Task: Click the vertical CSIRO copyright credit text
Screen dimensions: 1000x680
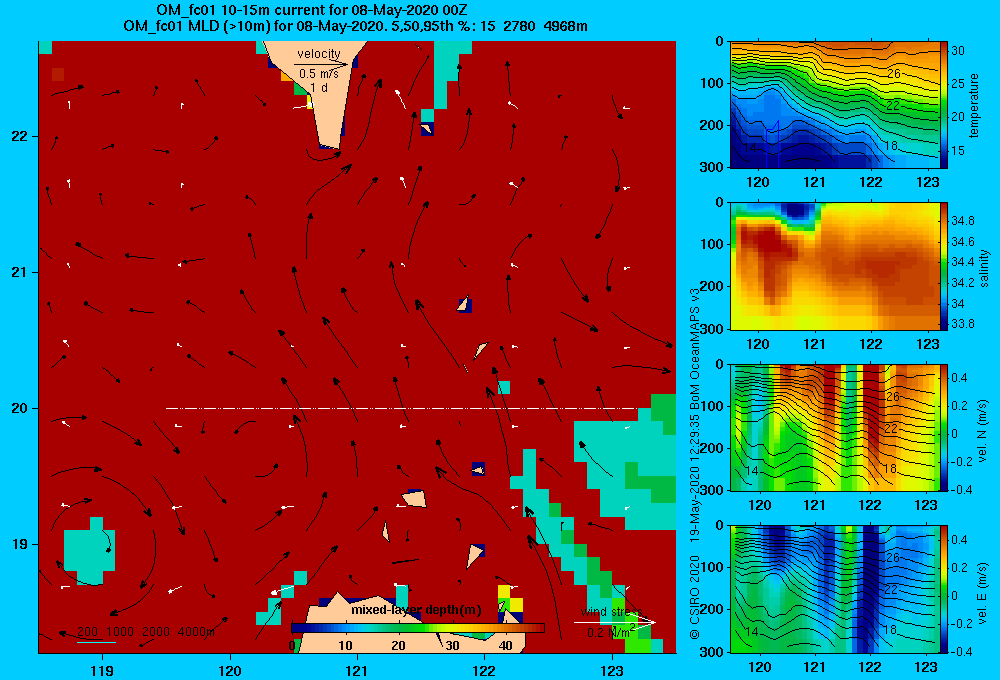Action: pyautogui.click(x=695, y=464)
